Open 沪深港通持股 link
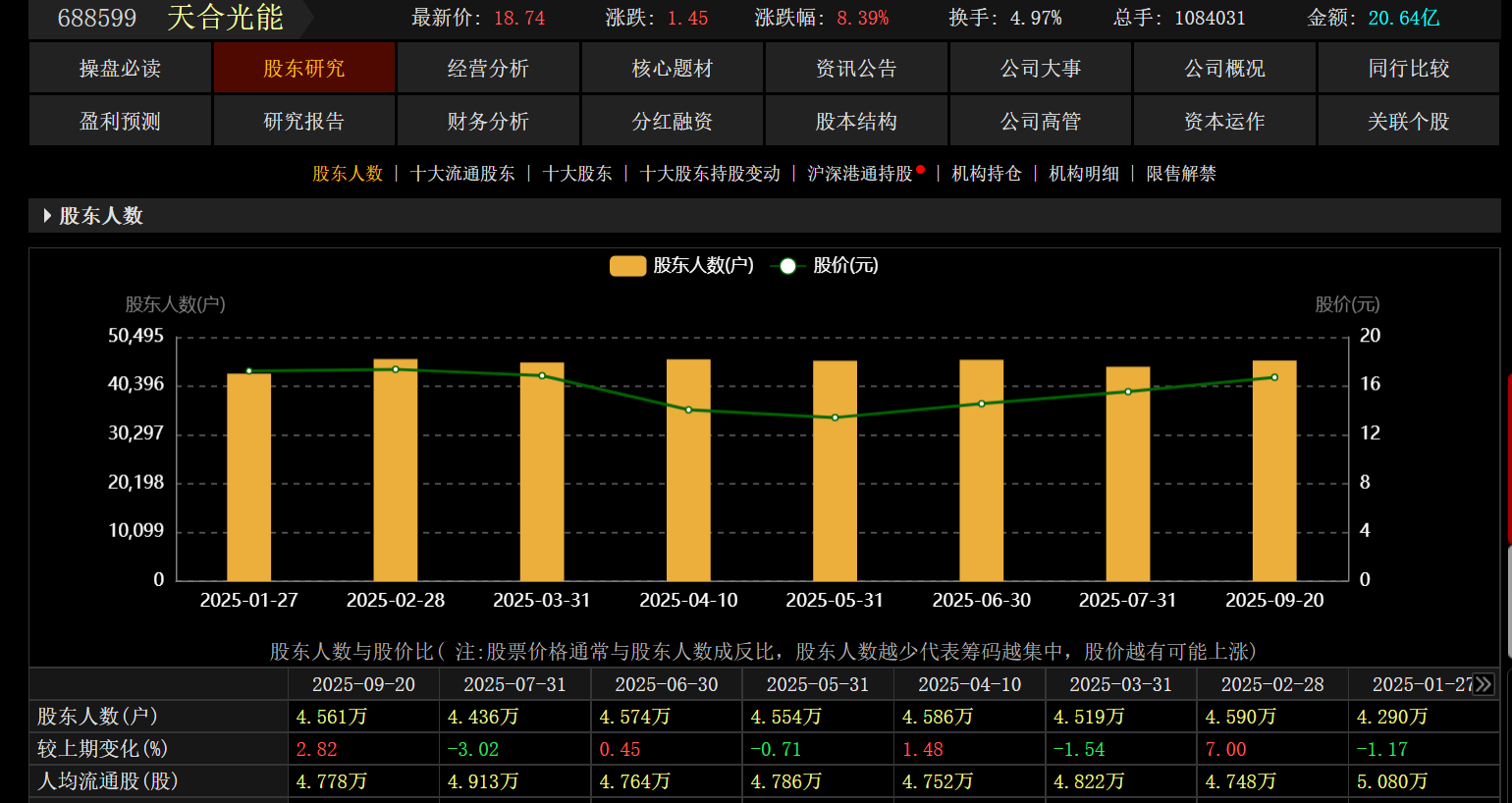The width and height of the screenshot is (1512, 803). 860,174
